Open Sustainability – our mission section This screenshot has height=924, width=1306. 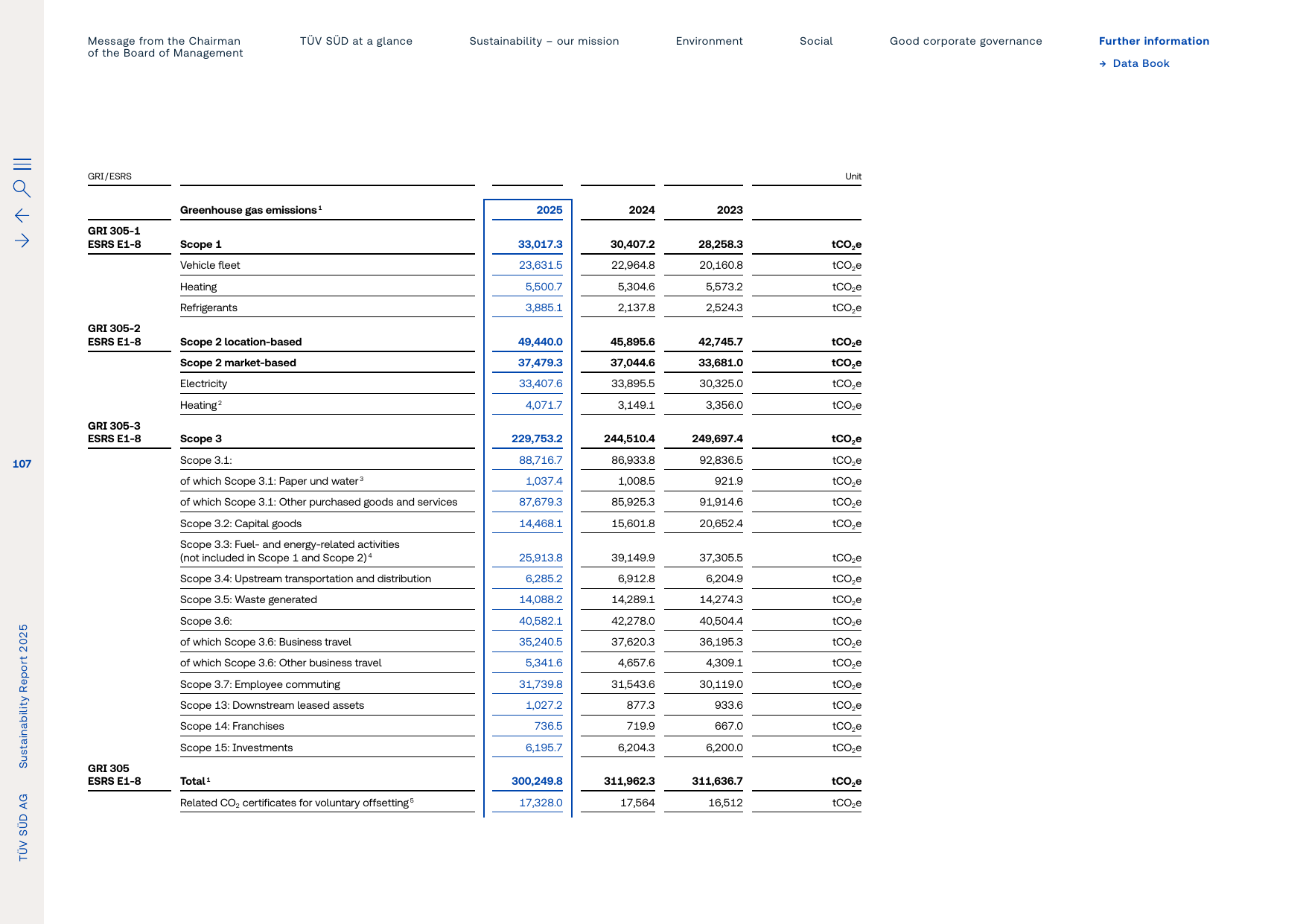tap(544, 41)
